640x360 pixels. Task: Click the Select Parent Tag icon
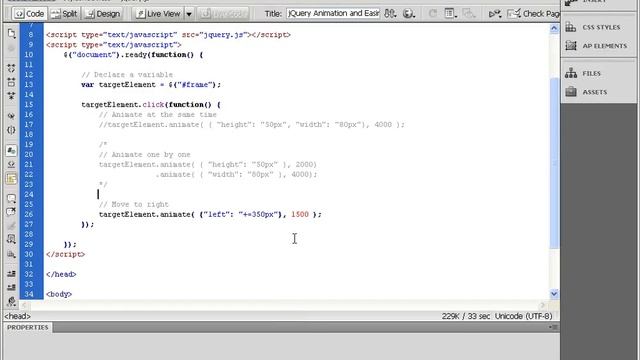pyautogui.click(x=11, y=116)
